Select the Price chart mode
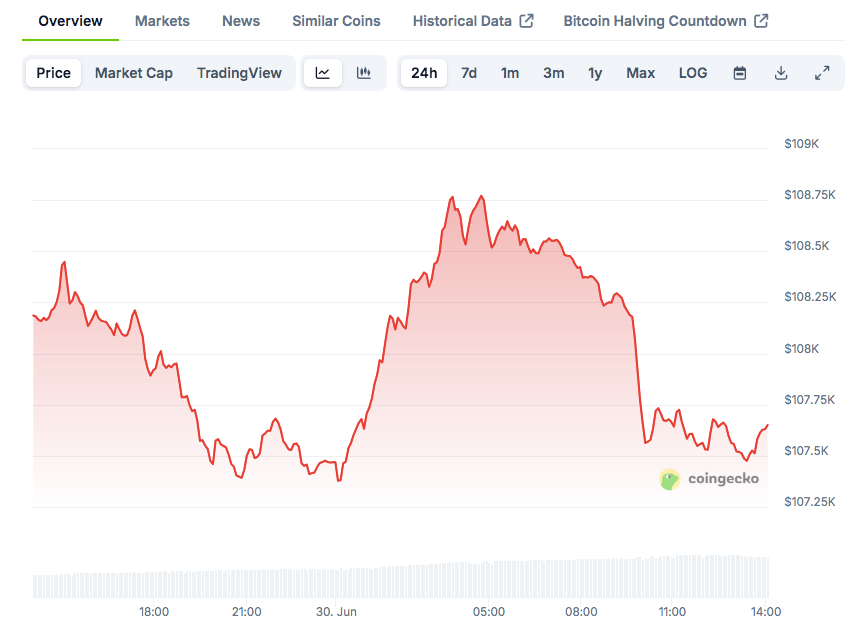863x638 pixels. (54, 73)
